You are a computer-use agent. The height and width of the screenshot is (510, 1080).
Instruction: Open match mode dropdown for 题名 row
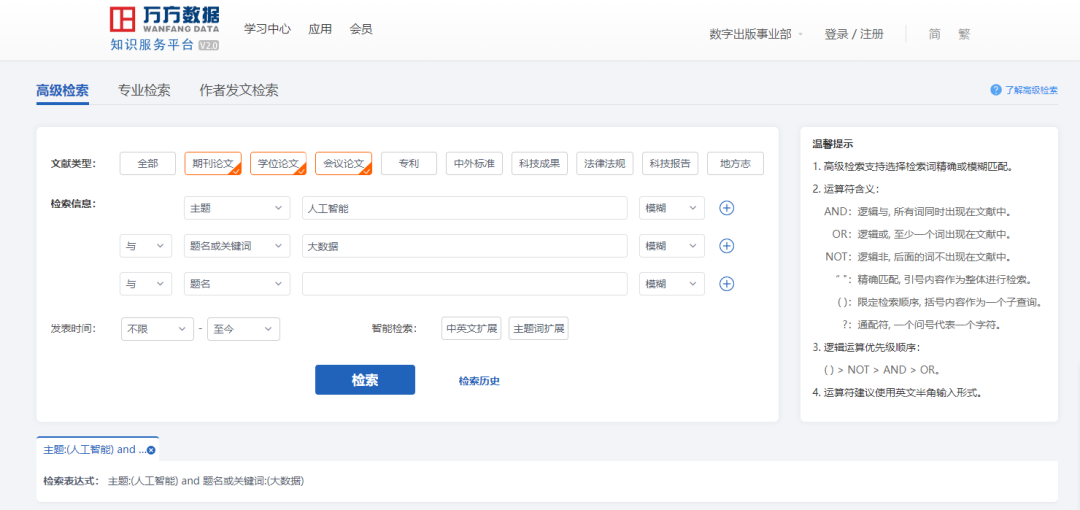672,284
